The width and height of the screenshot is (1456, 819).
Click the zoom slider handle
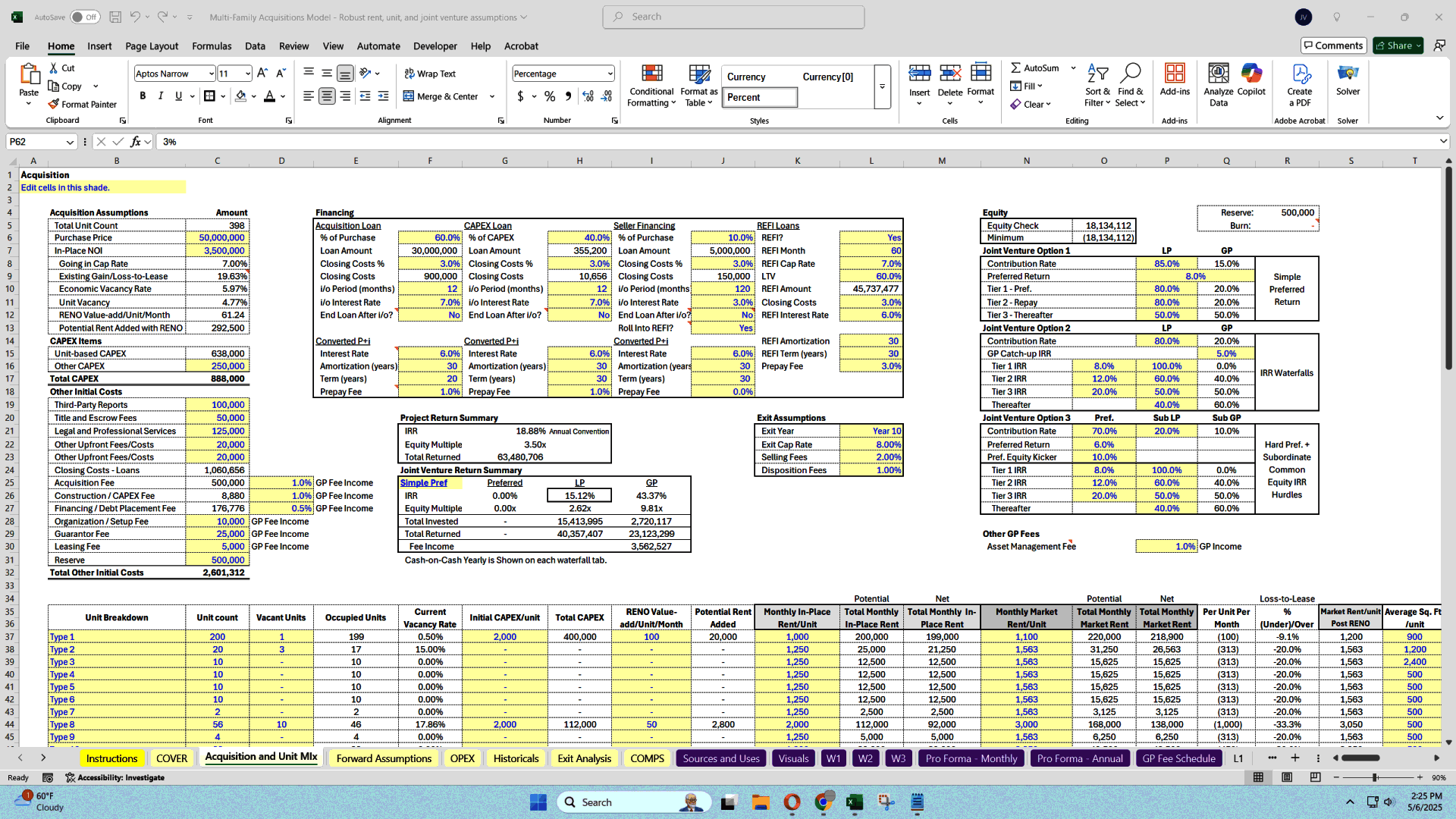(1375, 777)
